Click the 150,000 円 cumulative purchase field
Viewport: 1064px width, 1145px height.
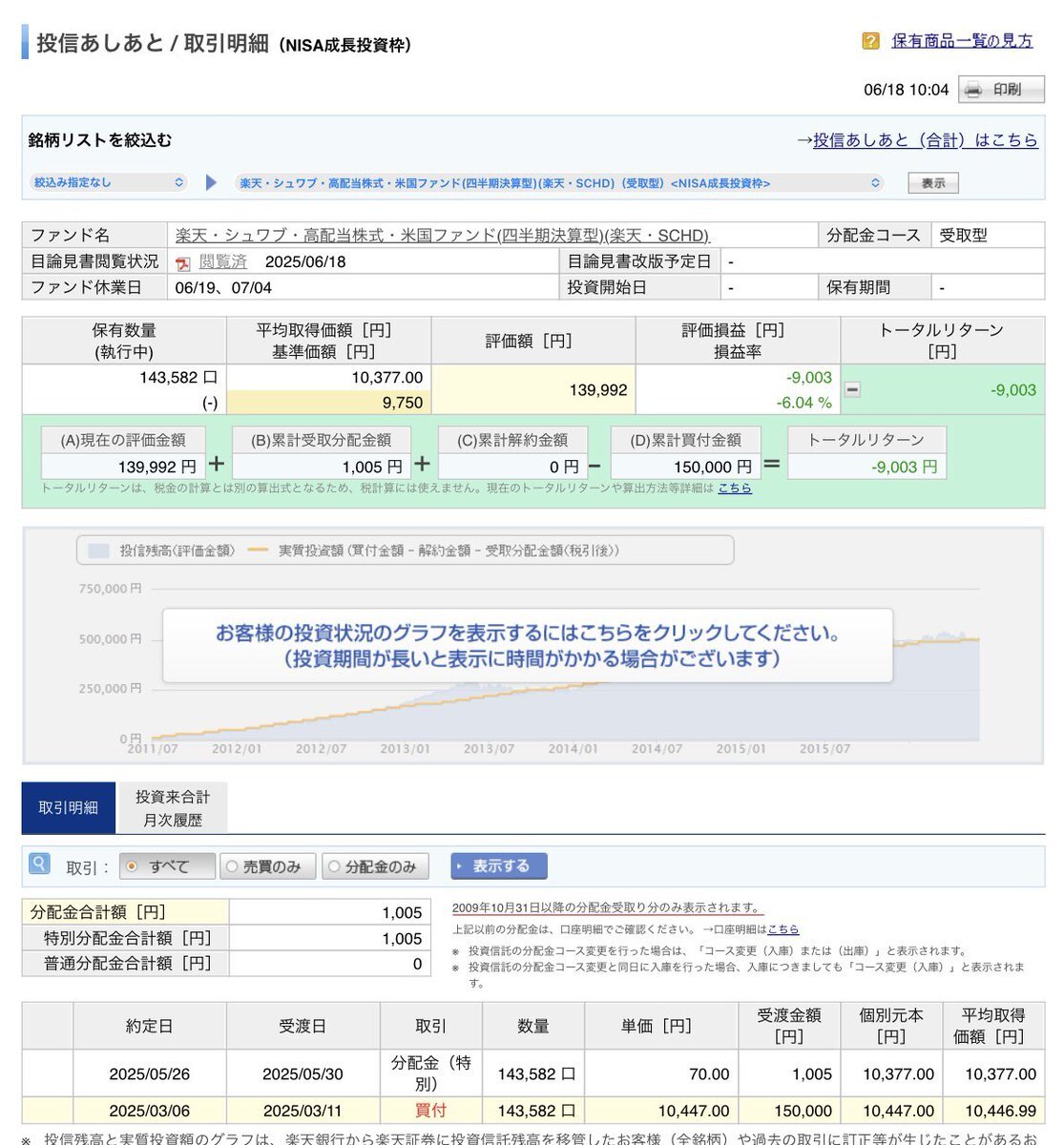tap(685, 467)
